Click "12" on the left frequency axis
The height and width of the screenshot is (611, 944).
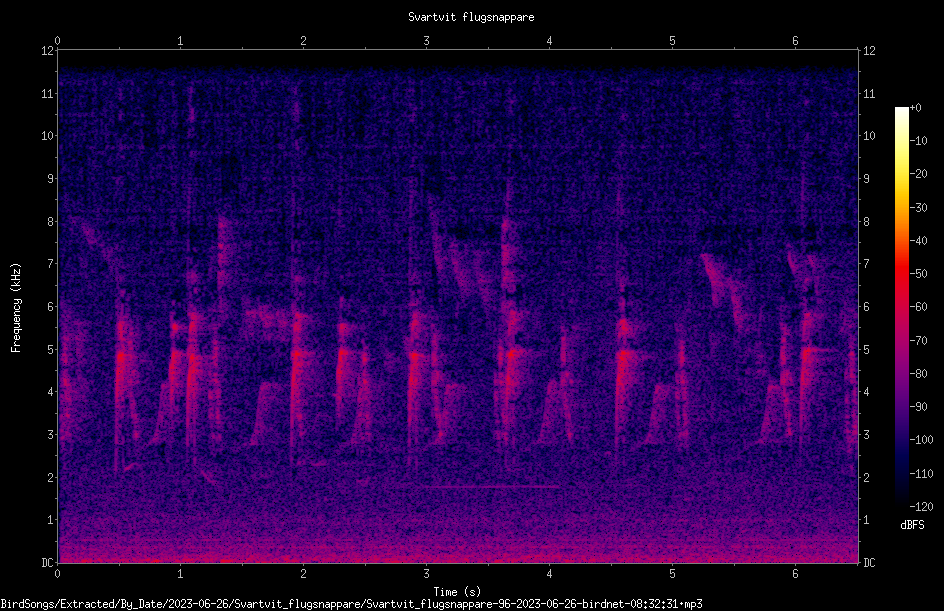click(47, 51)
